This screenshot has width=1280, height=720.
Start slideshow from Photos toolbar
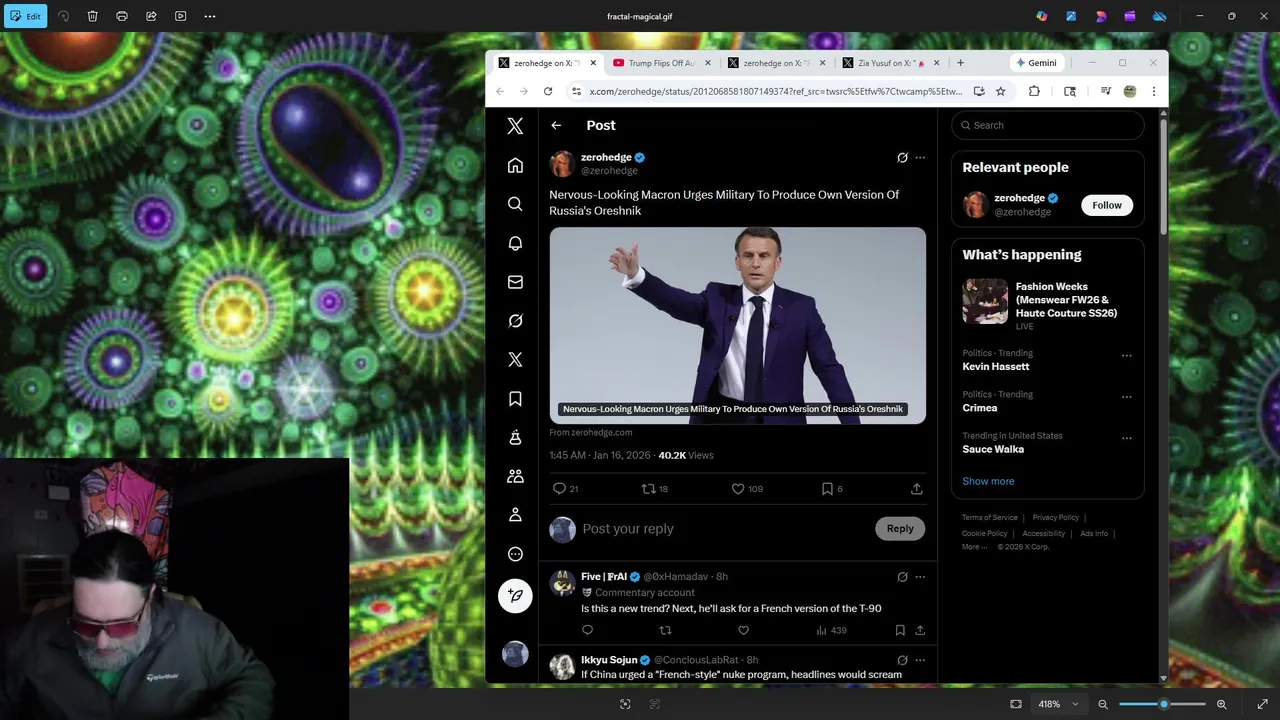180,16
